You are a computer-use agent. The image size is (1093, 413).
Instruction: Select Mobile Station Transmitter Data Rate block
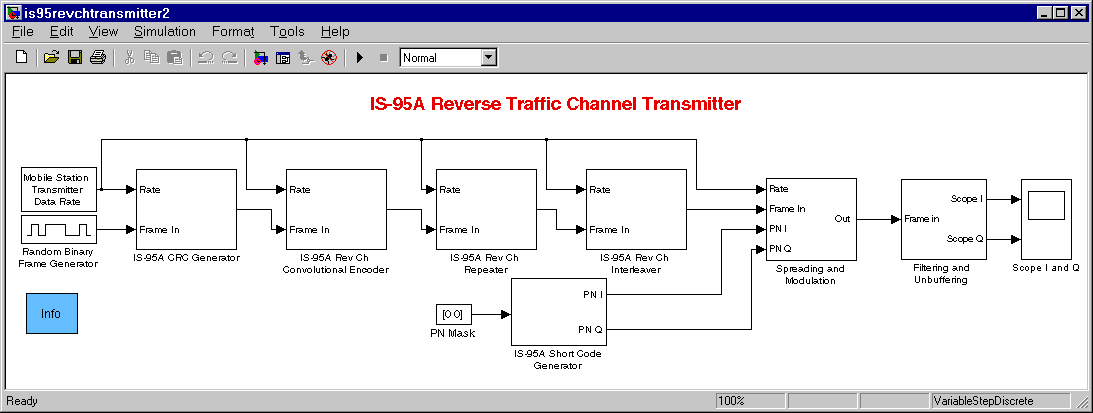[x=57, y=189]
